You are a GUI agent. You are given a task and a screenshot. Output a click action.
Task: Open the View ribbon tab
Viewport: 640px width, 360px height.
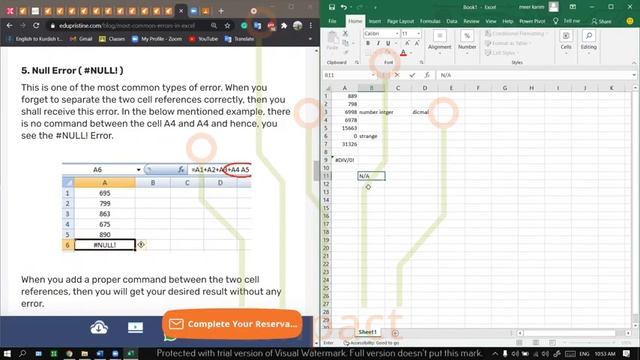491,21
